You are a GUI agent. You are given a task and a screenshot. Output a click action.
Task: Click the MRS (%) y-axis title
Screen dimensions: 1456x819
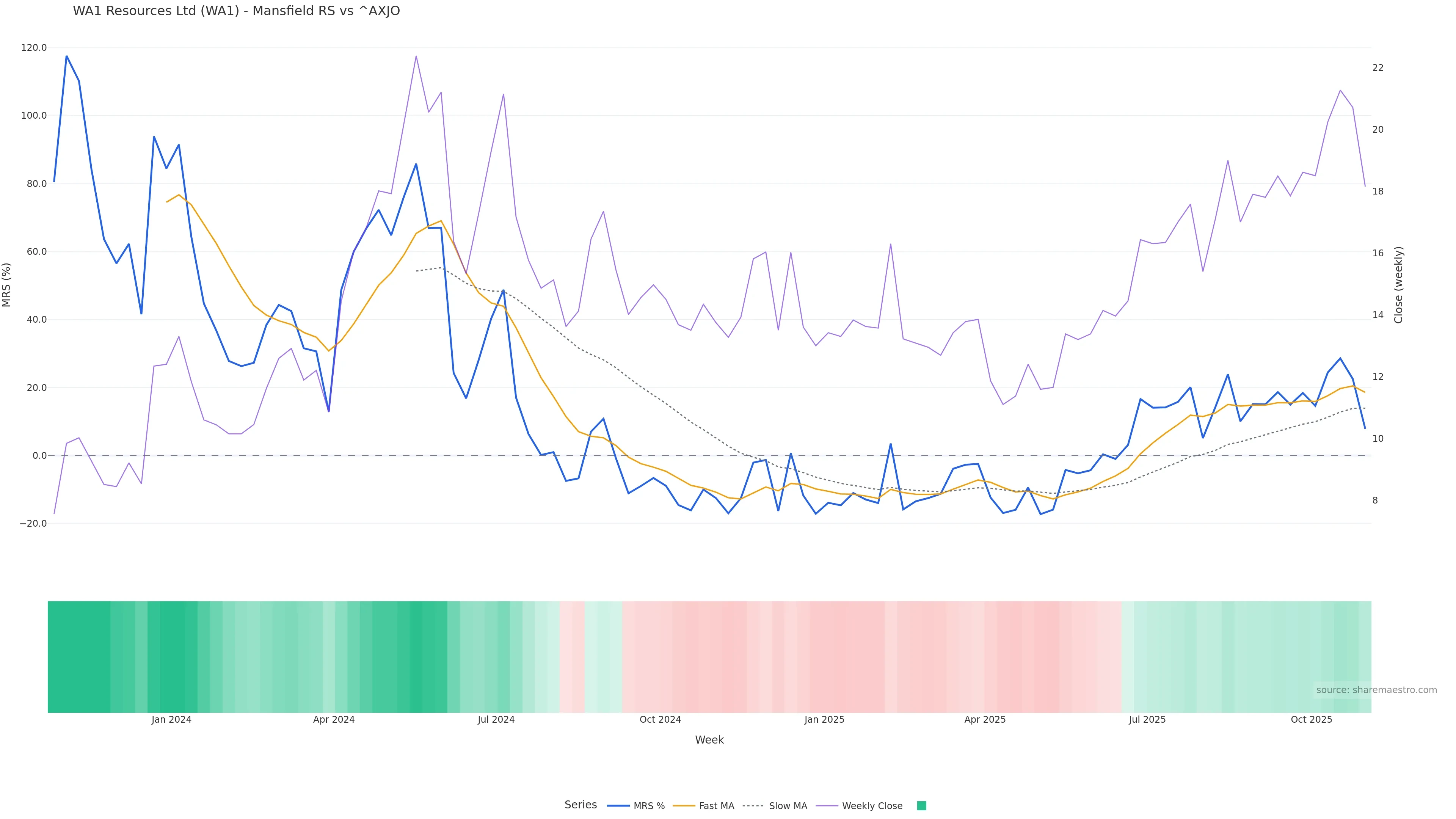tap(7, 285)
